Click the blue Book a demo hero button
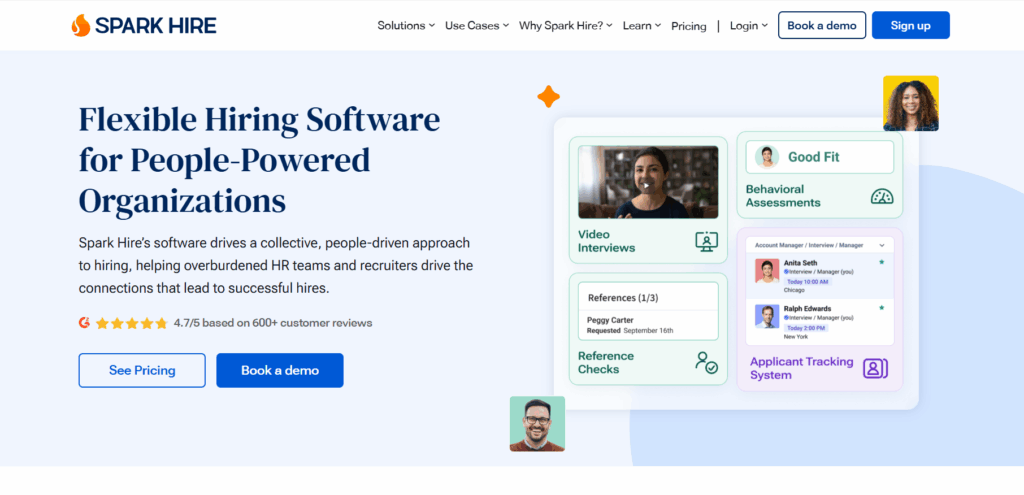Image resolution: width=1024 pixels, height=495 pixels. pyautogui.click(x=280, y=370)
